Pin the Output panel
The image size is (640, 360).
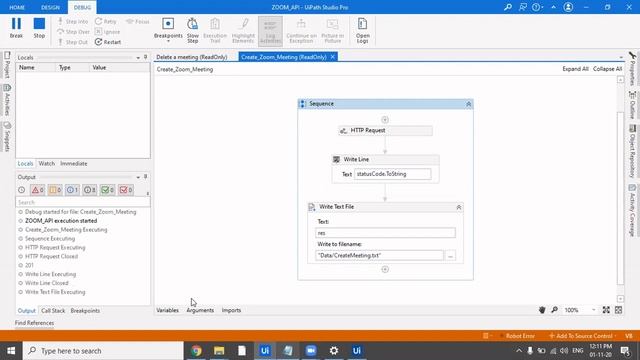click(x=146, y=177)
